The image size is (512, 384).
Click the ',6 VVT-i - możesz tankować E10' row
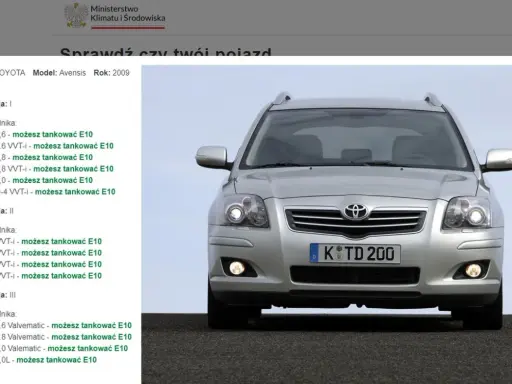coord(57,146)
